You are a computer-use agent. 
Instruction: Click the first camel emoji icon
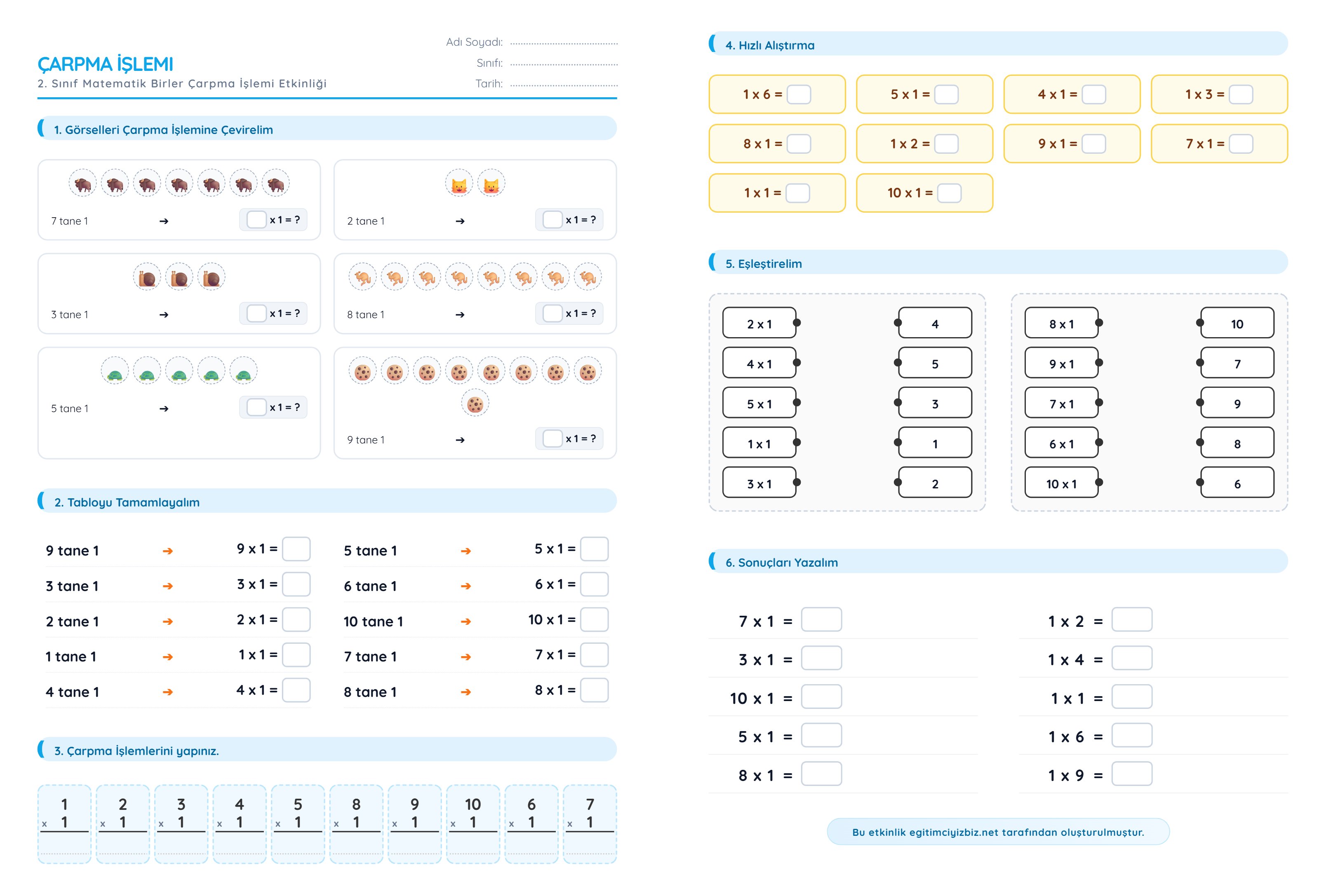pos(363,278)
